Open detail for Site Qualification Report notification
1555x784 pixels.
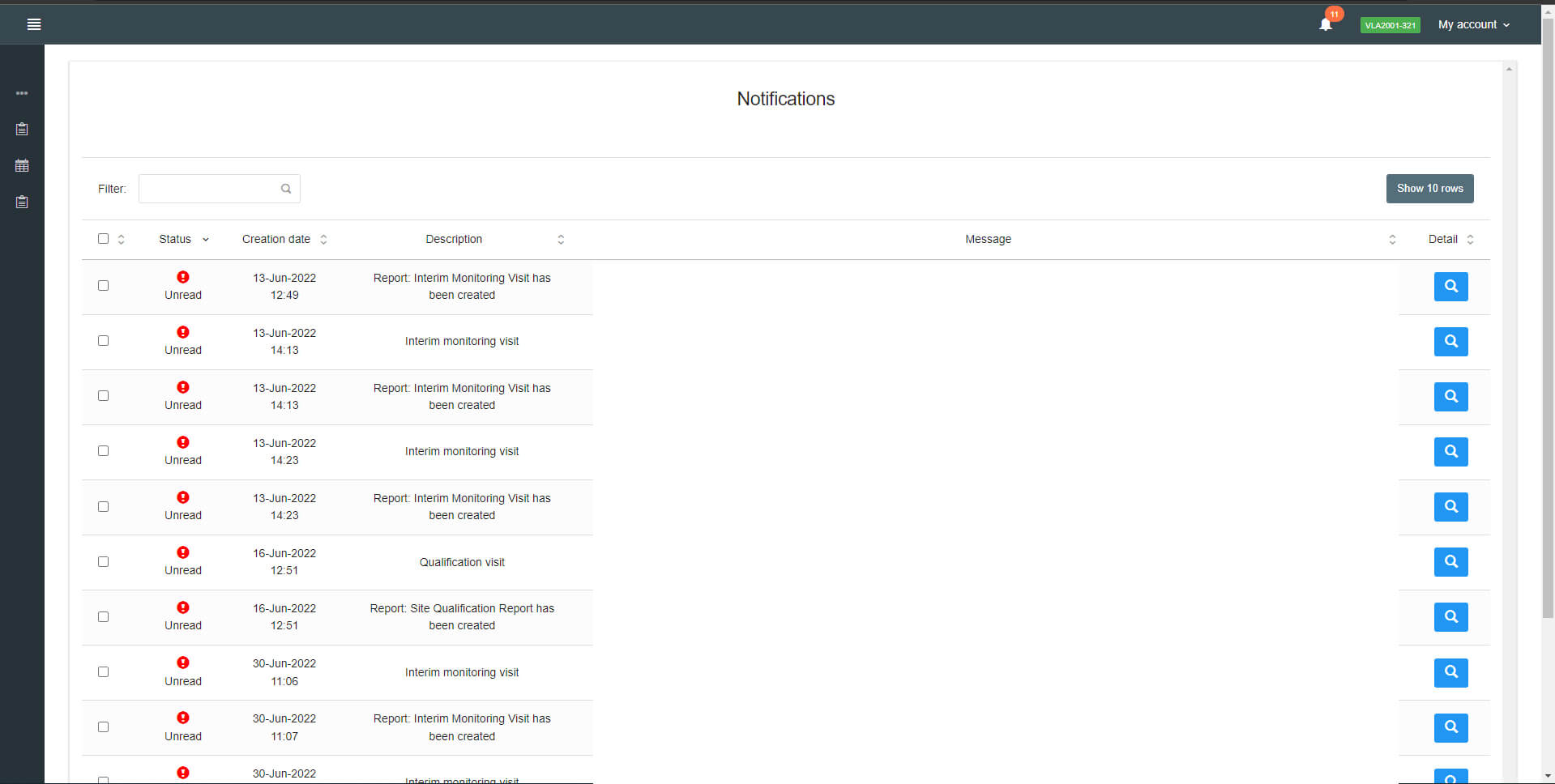[1450, 617]
